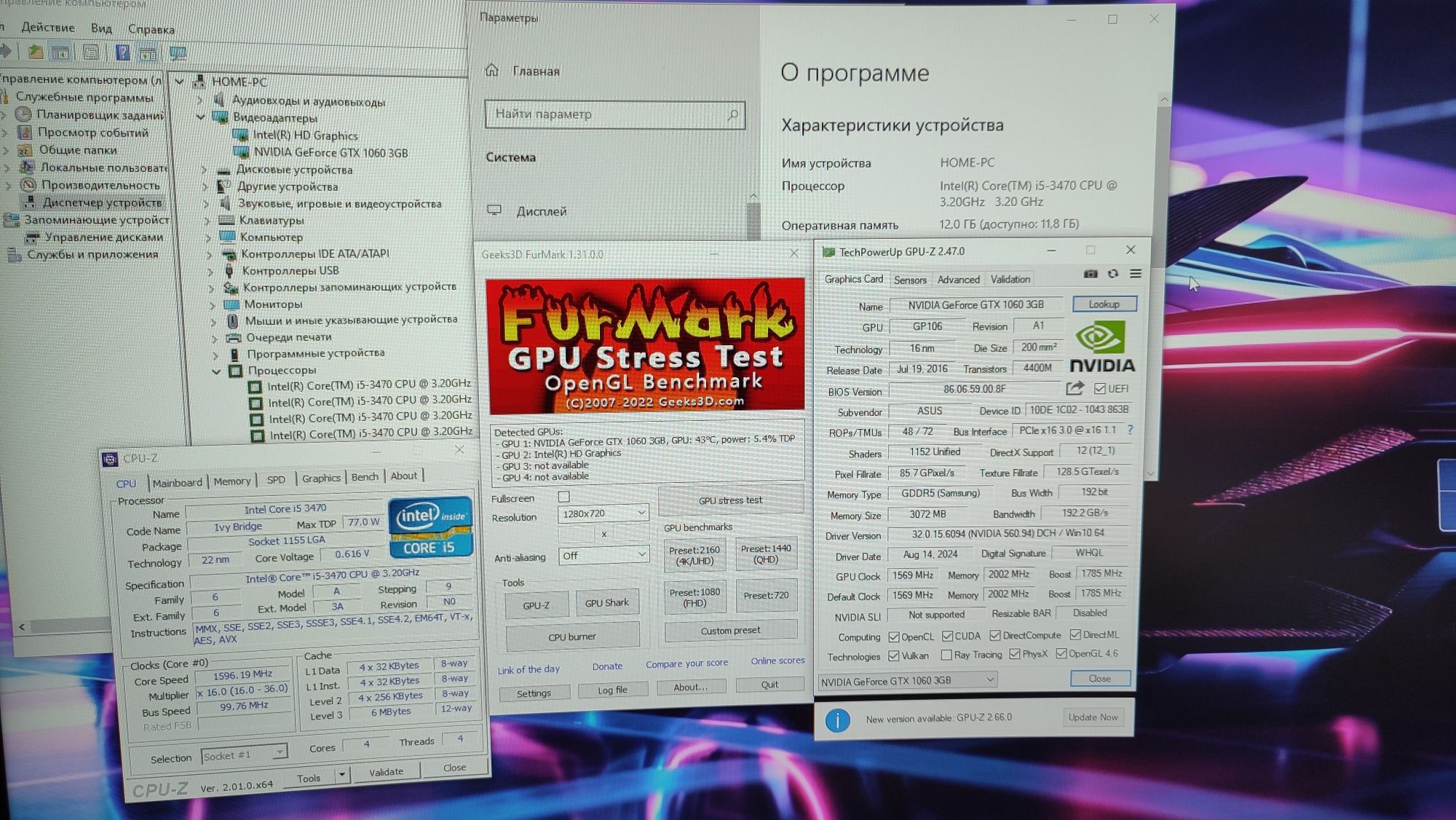
Task: Open the Справка menu
Action: 151,29
